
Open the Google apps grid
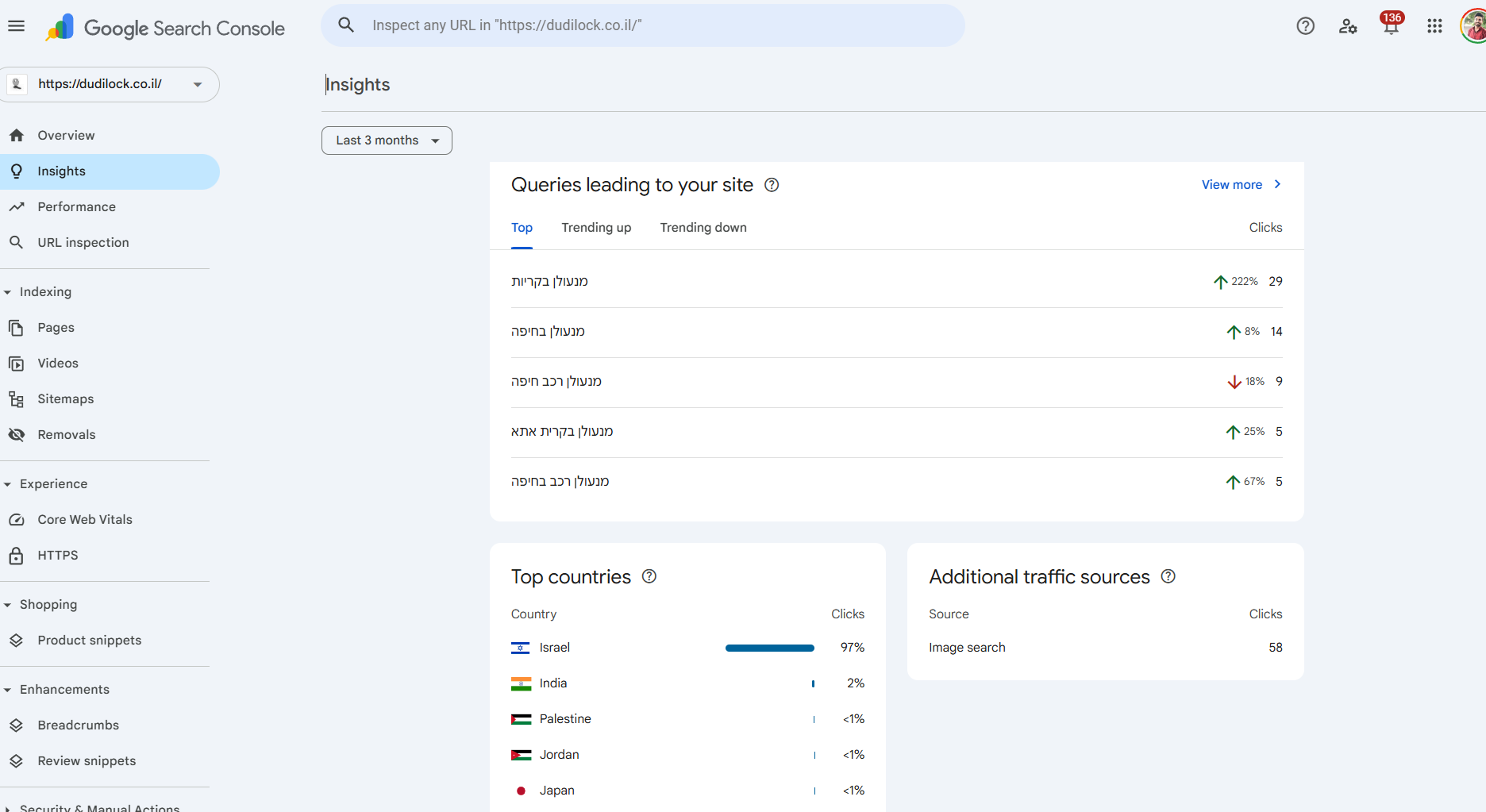[1434, 26]
